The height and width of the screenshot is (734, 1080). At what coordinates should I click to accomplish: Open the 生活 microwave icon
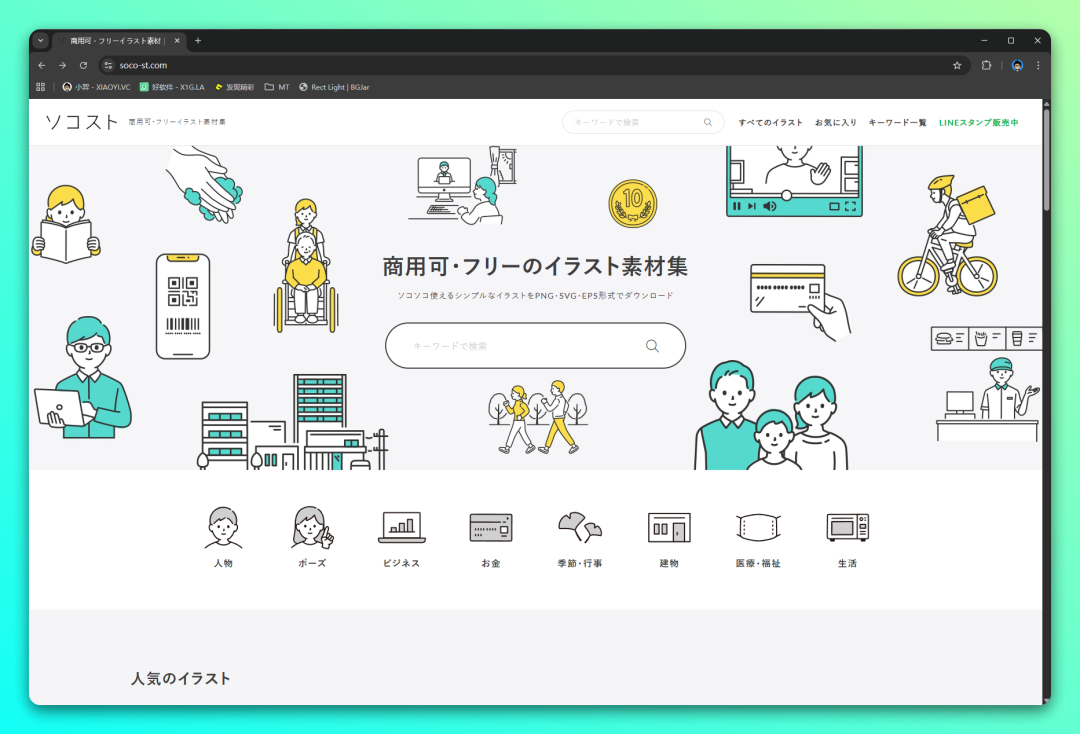847,527
